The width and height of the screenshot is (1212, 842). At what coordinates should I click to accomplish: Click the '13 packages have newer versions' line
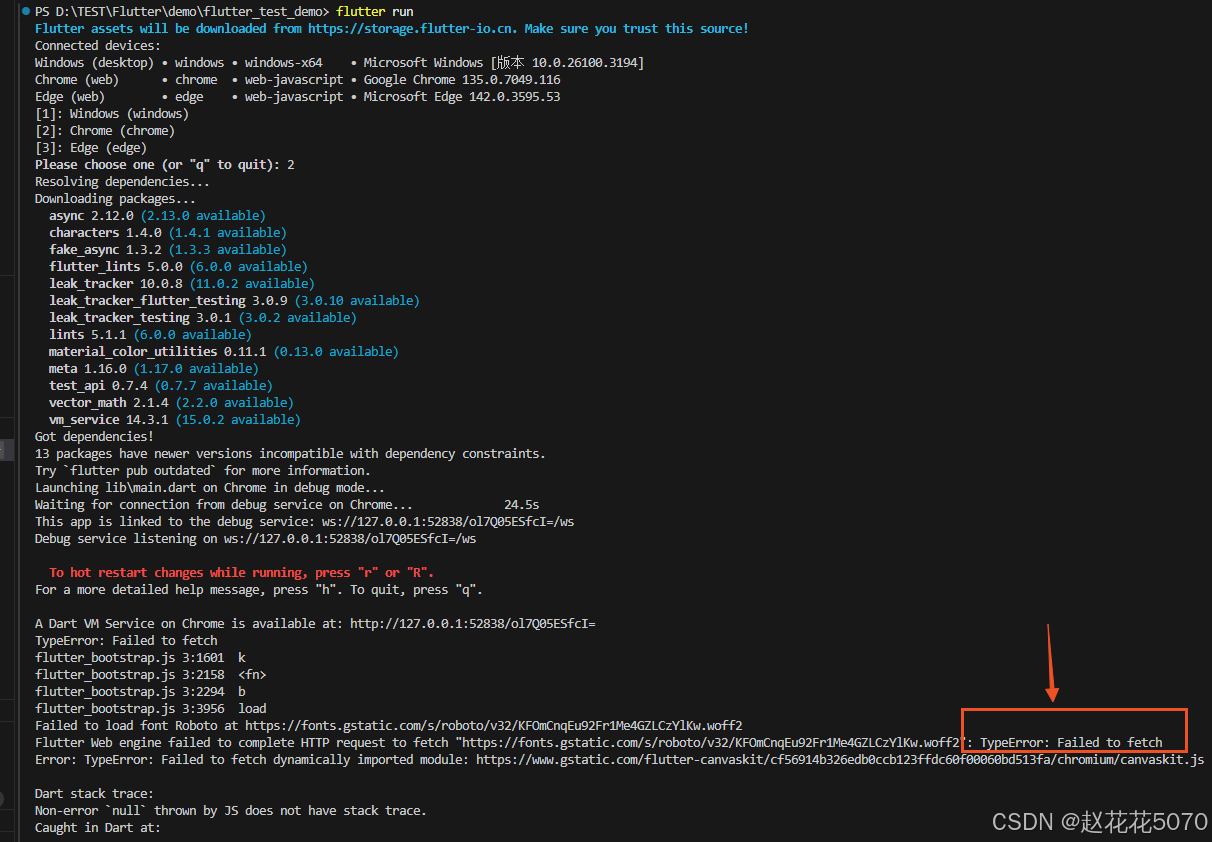(290, 453)
